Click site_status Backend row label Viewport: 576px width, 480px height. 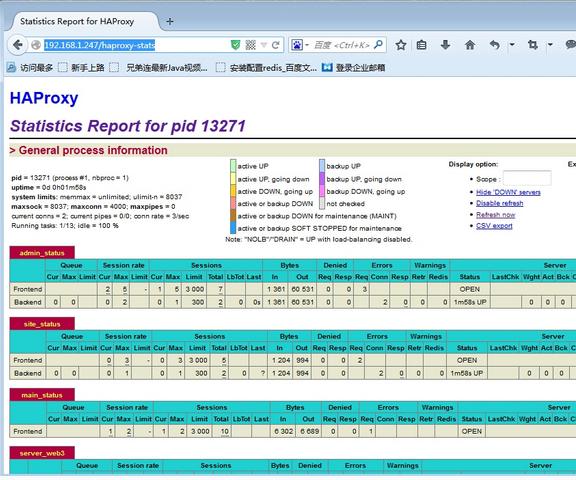(28, 373)
